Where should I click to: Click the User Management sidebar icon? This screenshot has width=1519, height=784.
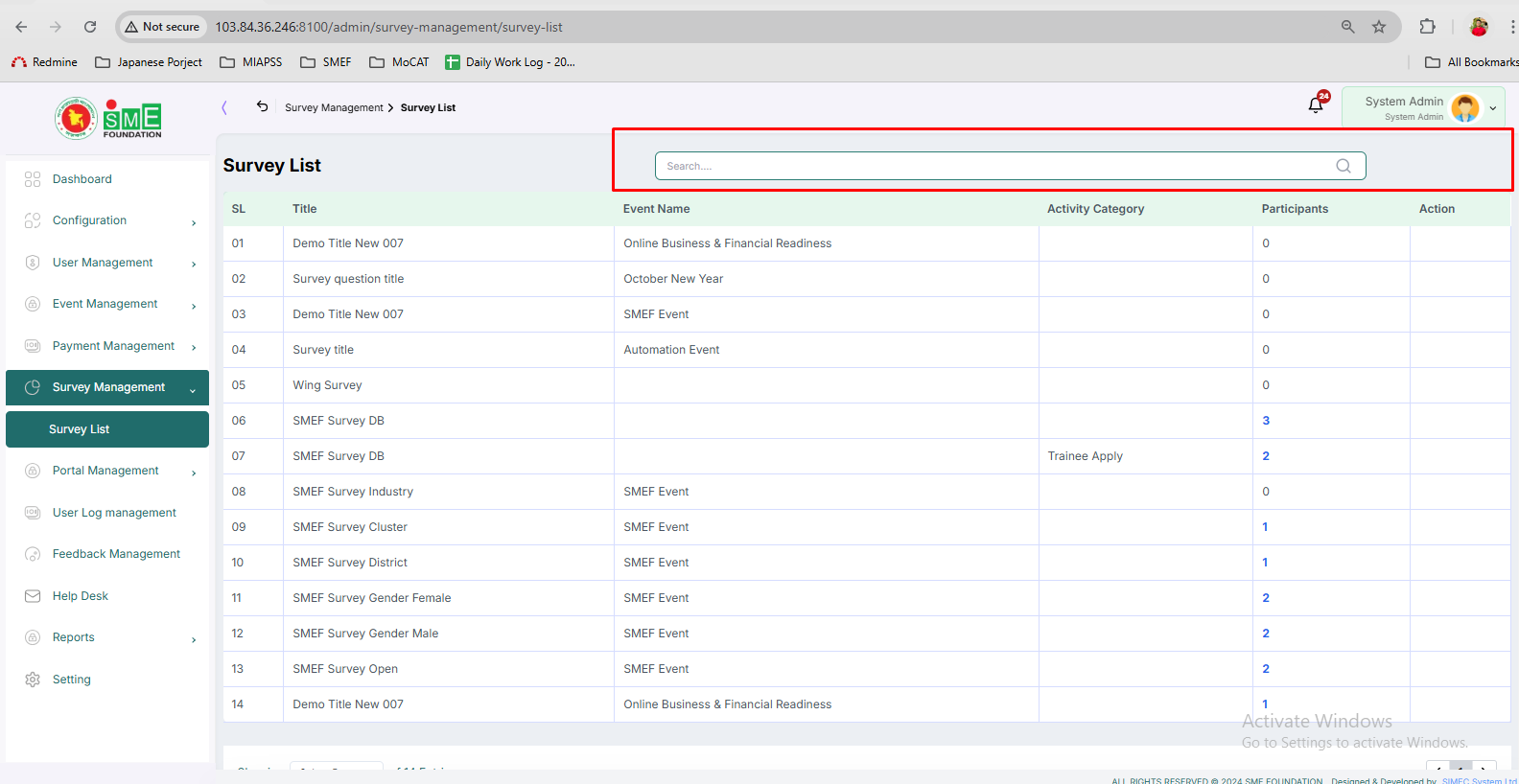33,263
